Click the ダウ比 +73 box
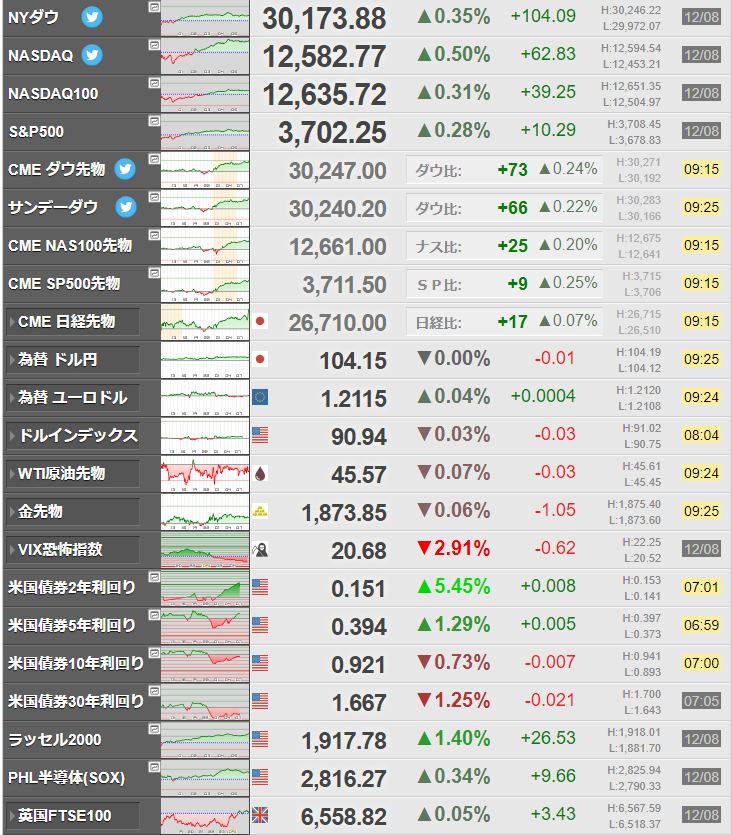Screen dimensions: 732x835 pyautogui.click(x=504, y=170)
